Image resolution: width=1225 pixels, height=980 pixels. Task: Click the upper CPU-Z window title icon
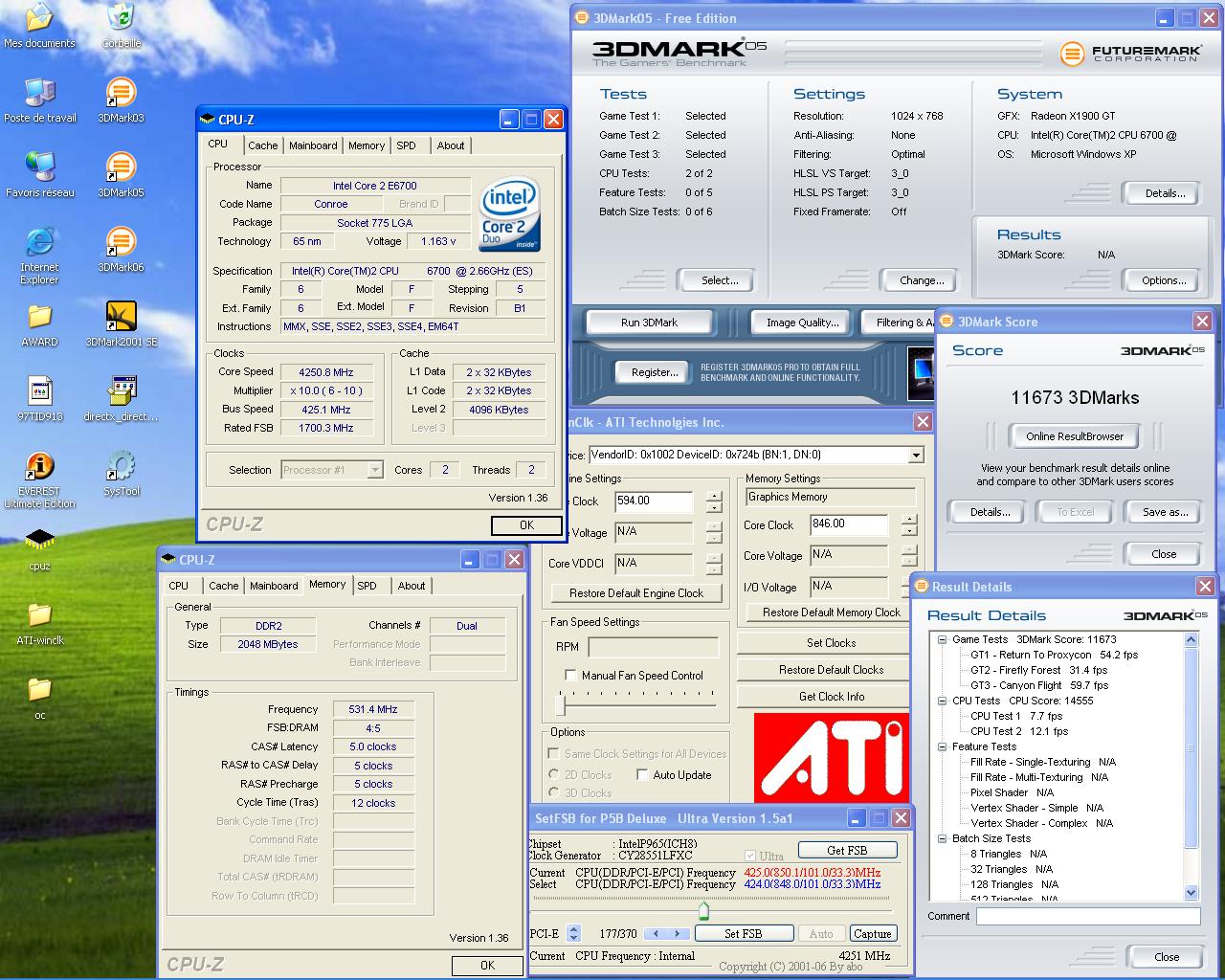pyautogui.click(x=208, y=120)
